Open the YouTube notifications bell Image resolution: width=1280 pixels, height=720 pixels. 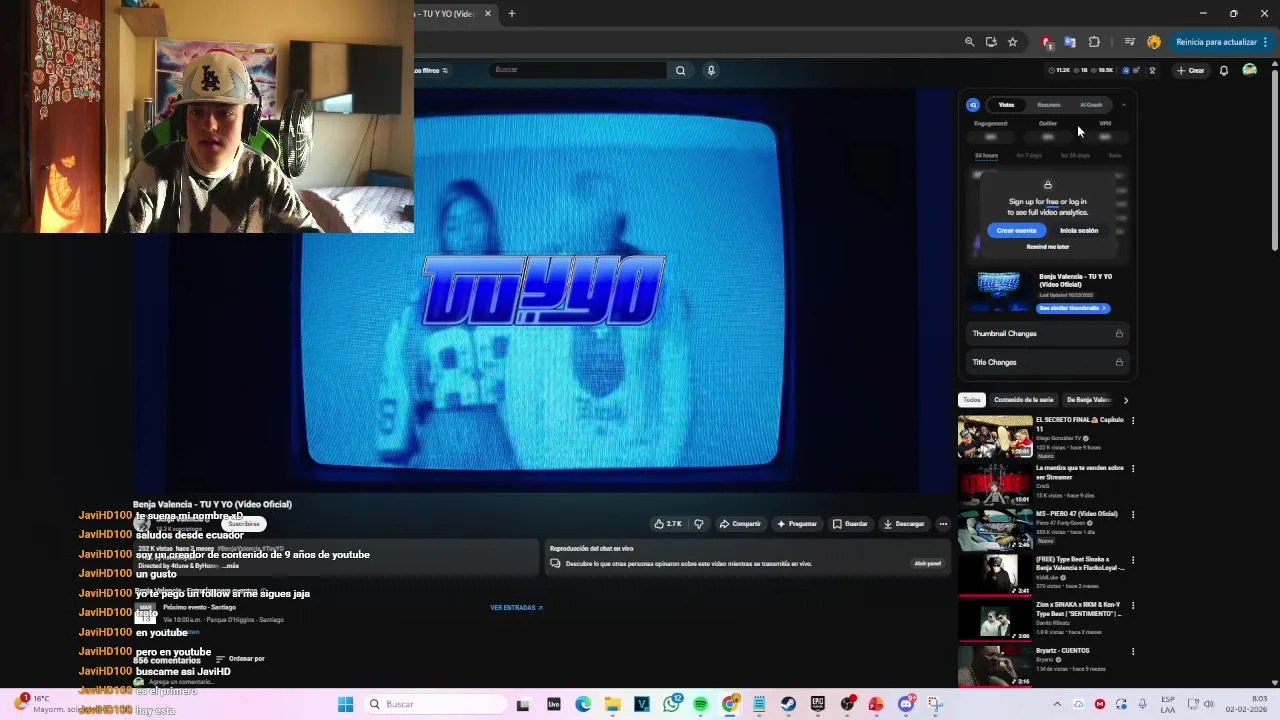(x=1223, y=70)
